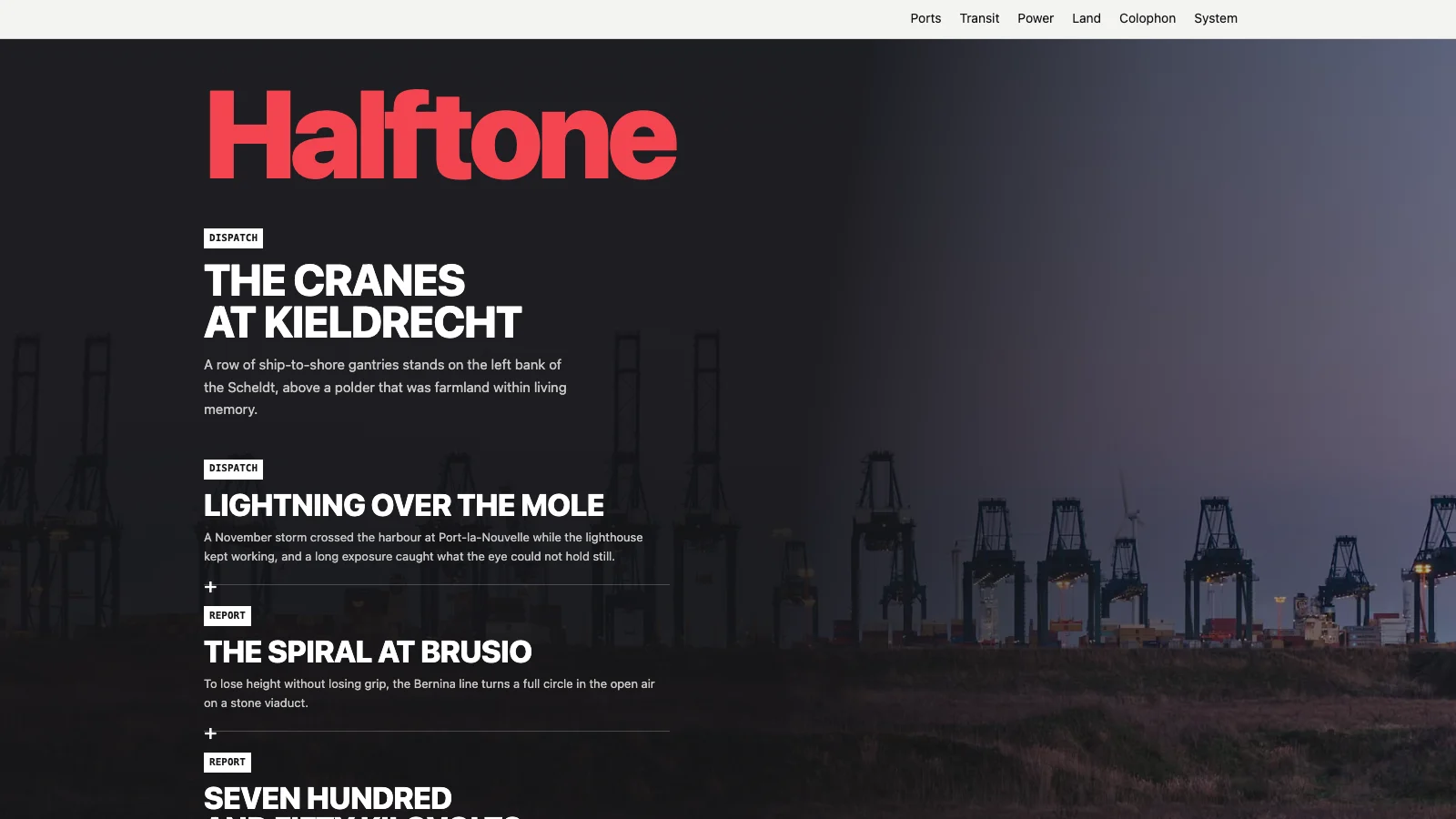This screenshot has width=1456, height=819.
Task: Click the Kieldrecht gantries summary paragraph
Action: point(385,387)
